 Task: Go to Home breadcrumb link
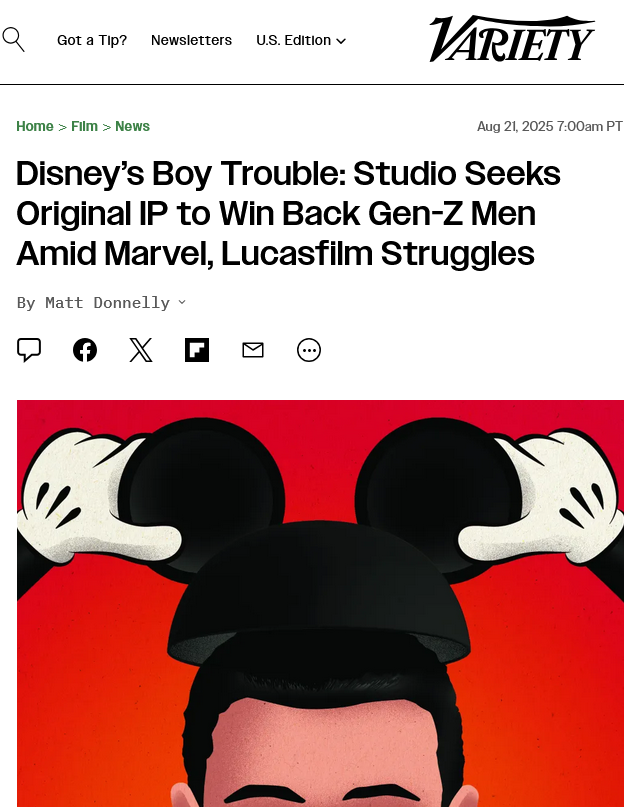point(35,126)
